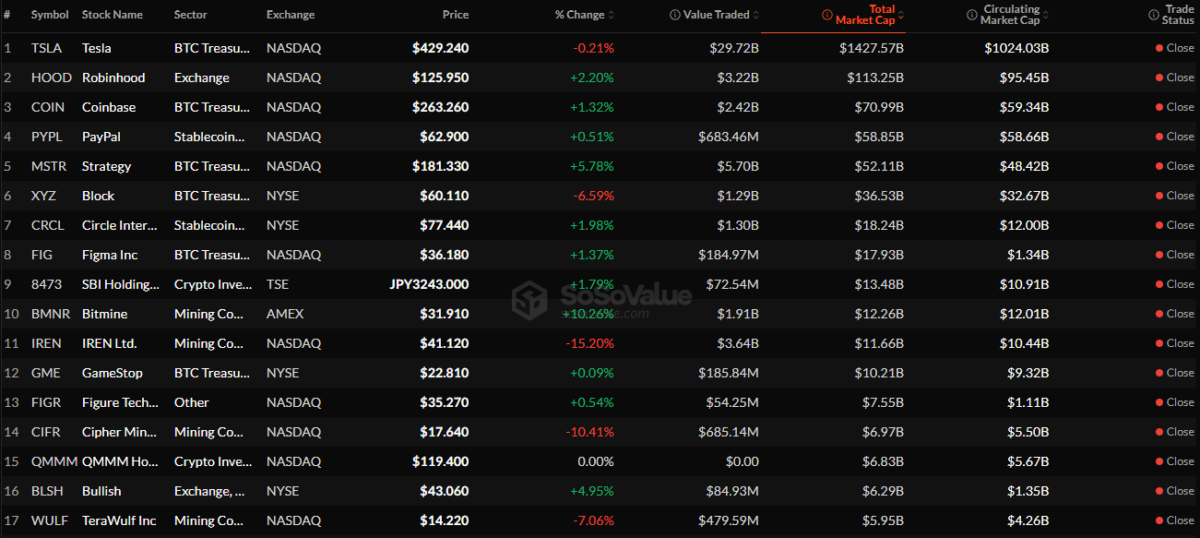
Task: Click the Exchange column header
Action: point(290,15)
